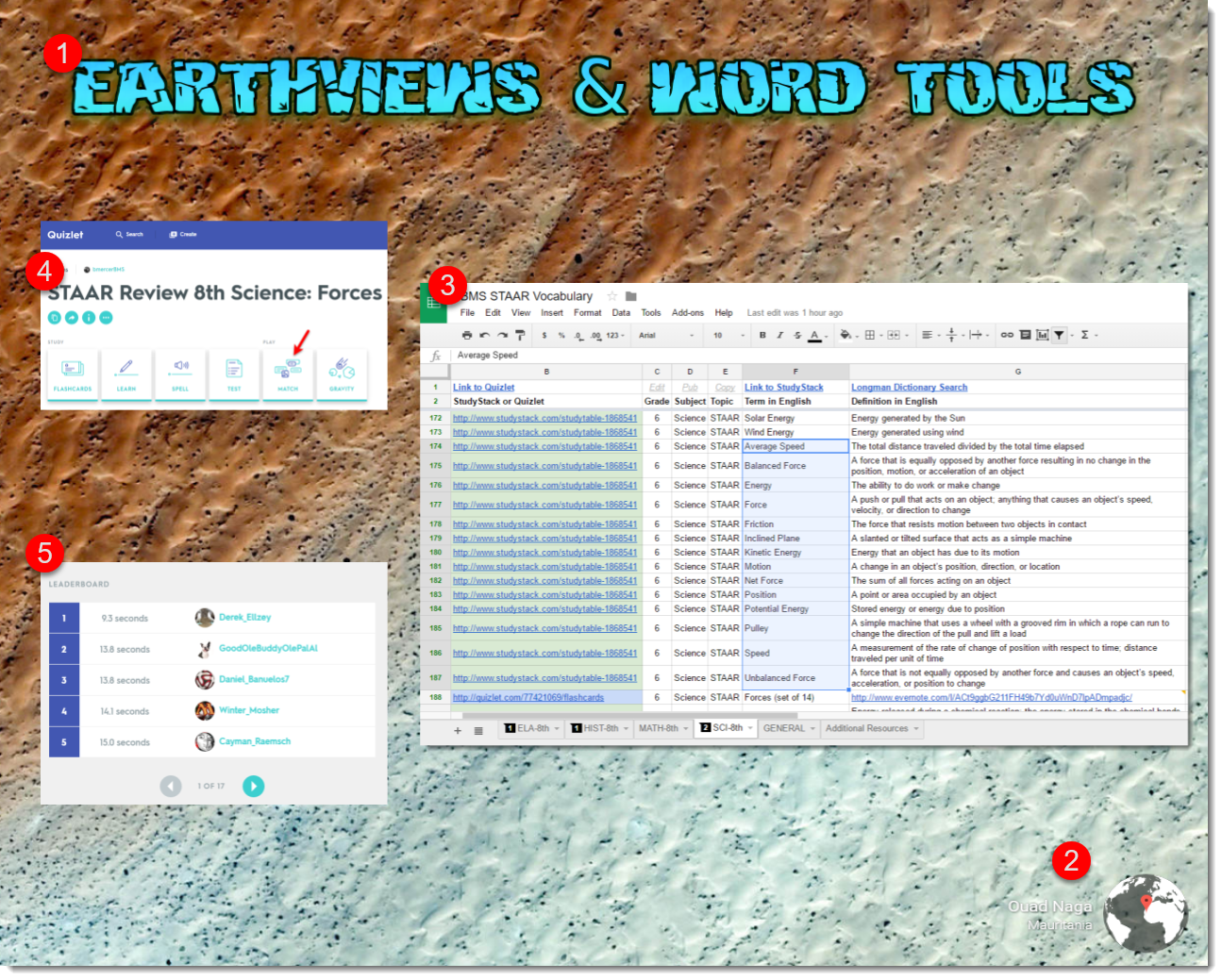Open Derek_Ellzey's leaderboard profile

[x=244, y=618]
